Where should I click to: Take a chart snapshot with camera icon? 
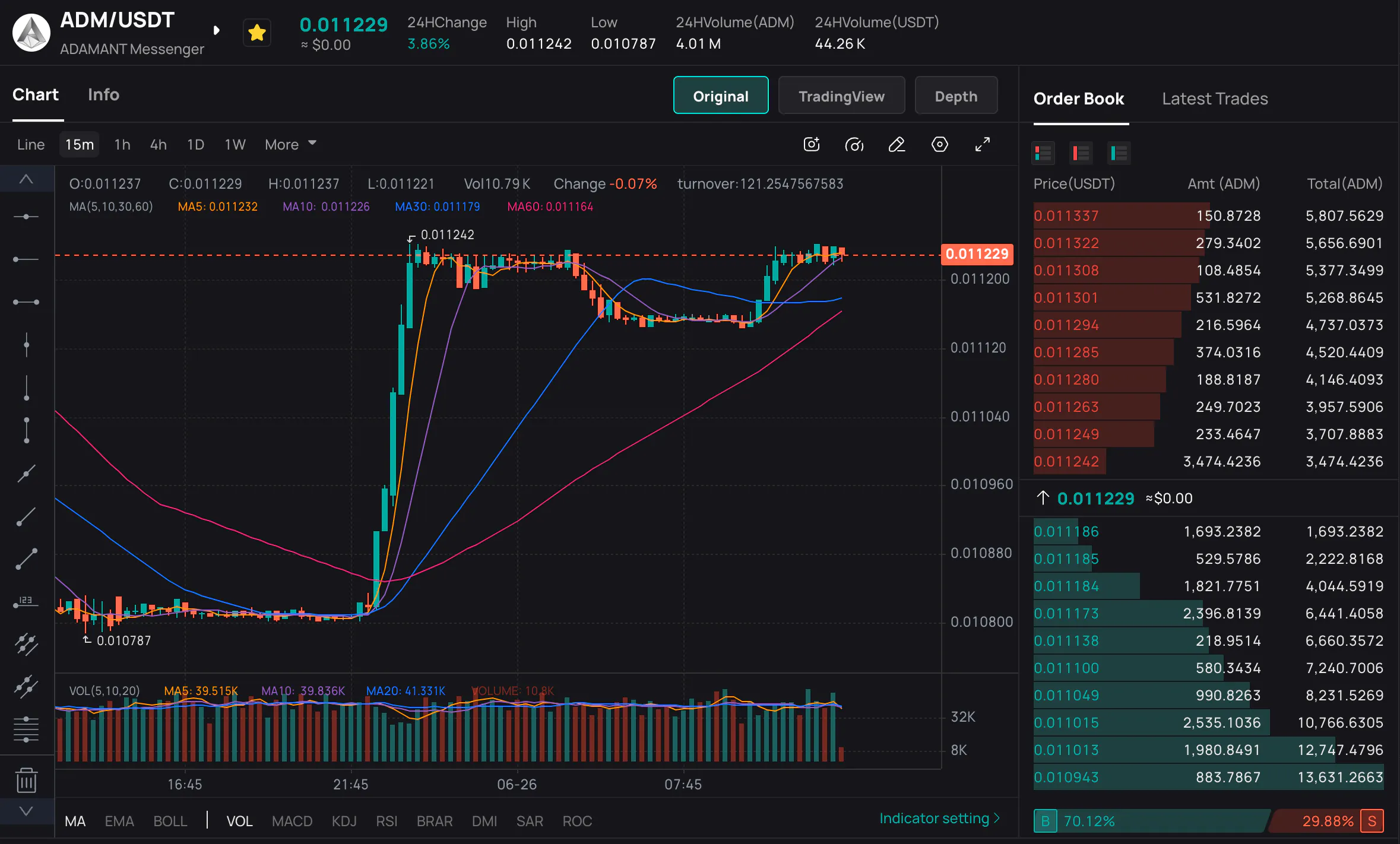pos(812,144)
